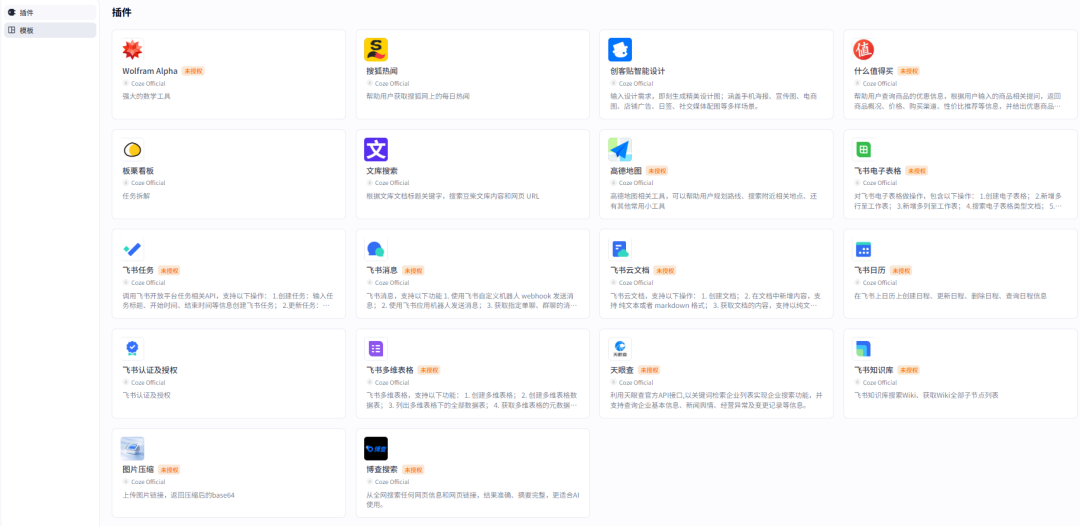Click Coze Official avatar in Wolfram Alpha card
Viewport: 1080px width, 526px height.
coord(125,83)
